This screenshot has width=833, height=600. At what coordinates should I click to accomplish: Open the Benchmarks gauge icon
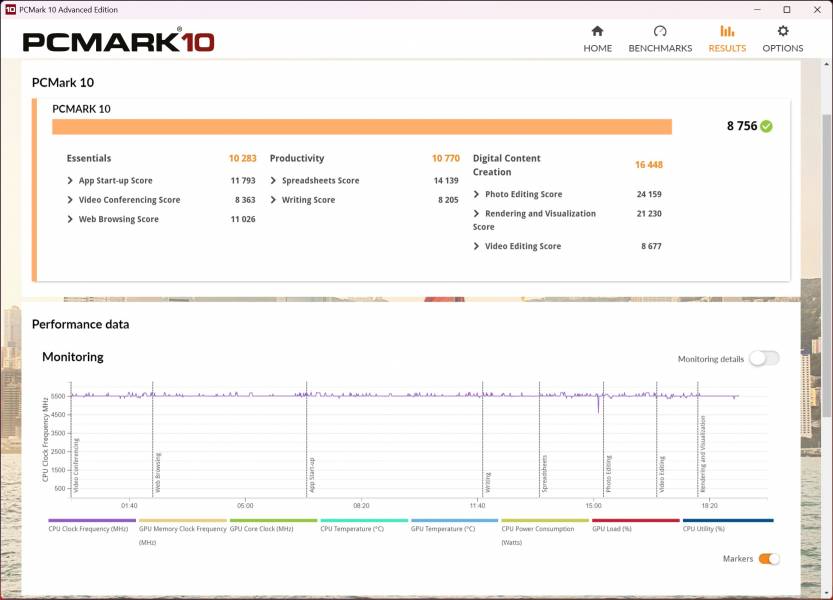[x=660, y=31]
